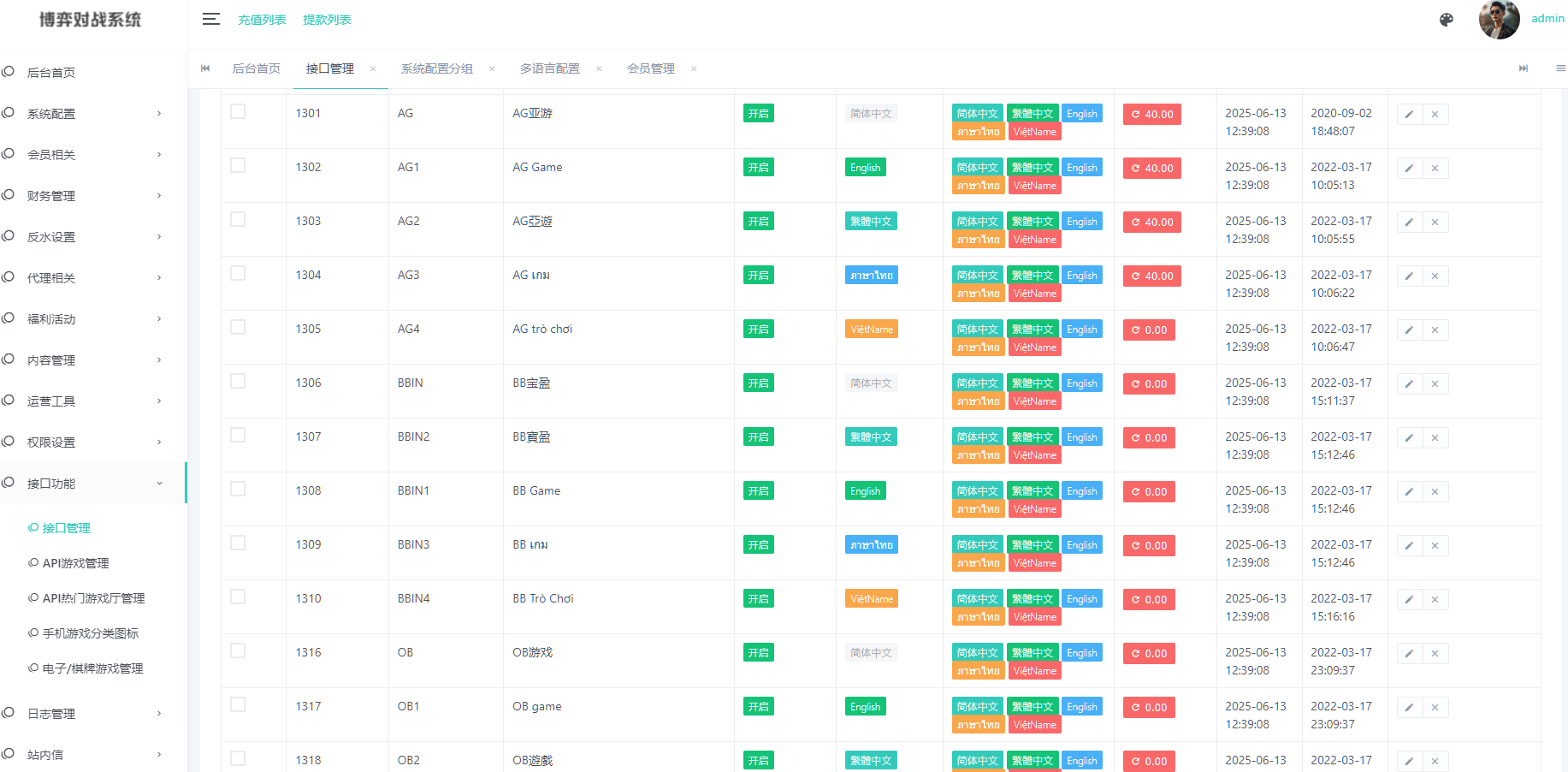The image size is (1568, 772).
Task: Open the theme palette switcher icon
Action: pyautogui.click(x=1446, y=19)
